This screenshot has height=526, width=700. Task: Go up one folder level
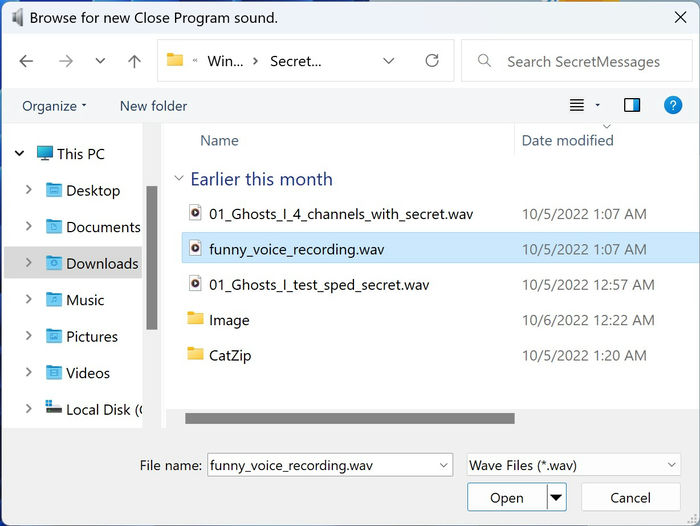point(134,61)
